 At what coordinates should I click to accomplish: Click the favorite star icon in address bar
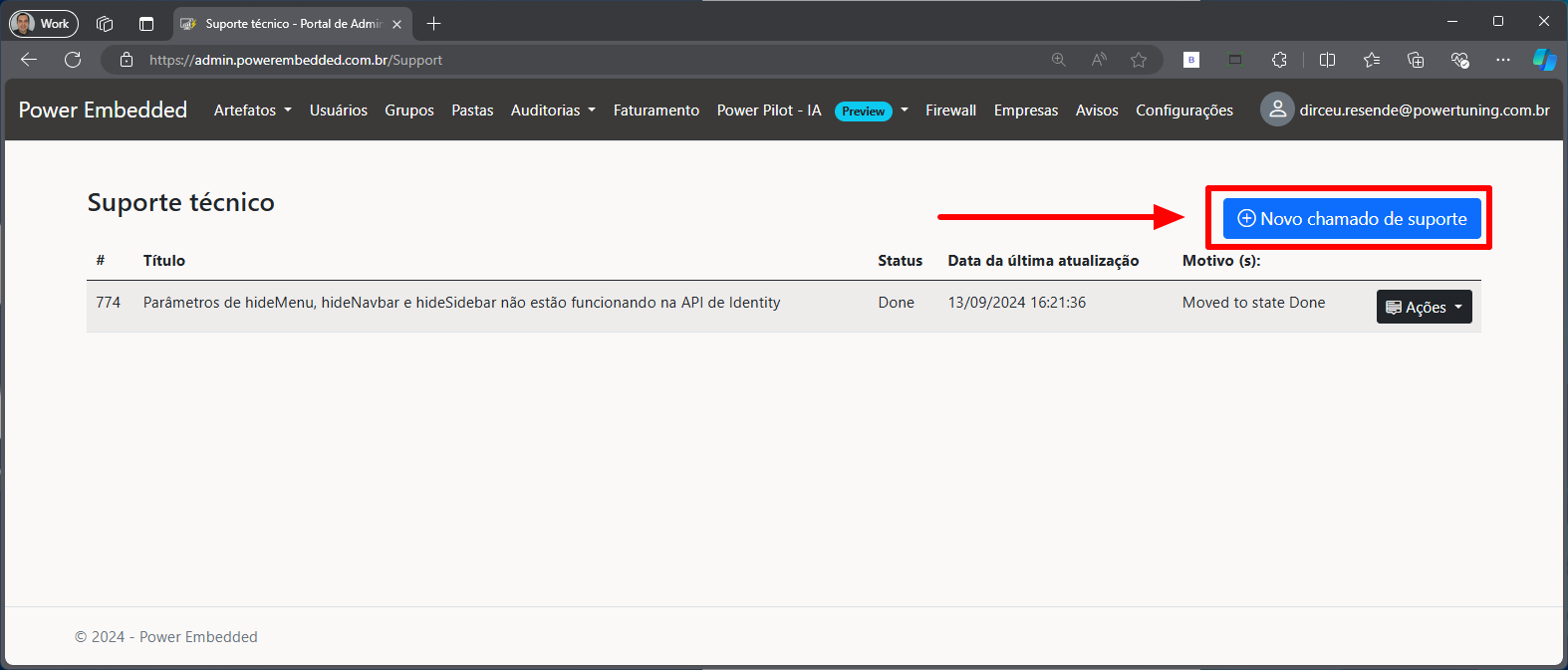pos(1139,60)
